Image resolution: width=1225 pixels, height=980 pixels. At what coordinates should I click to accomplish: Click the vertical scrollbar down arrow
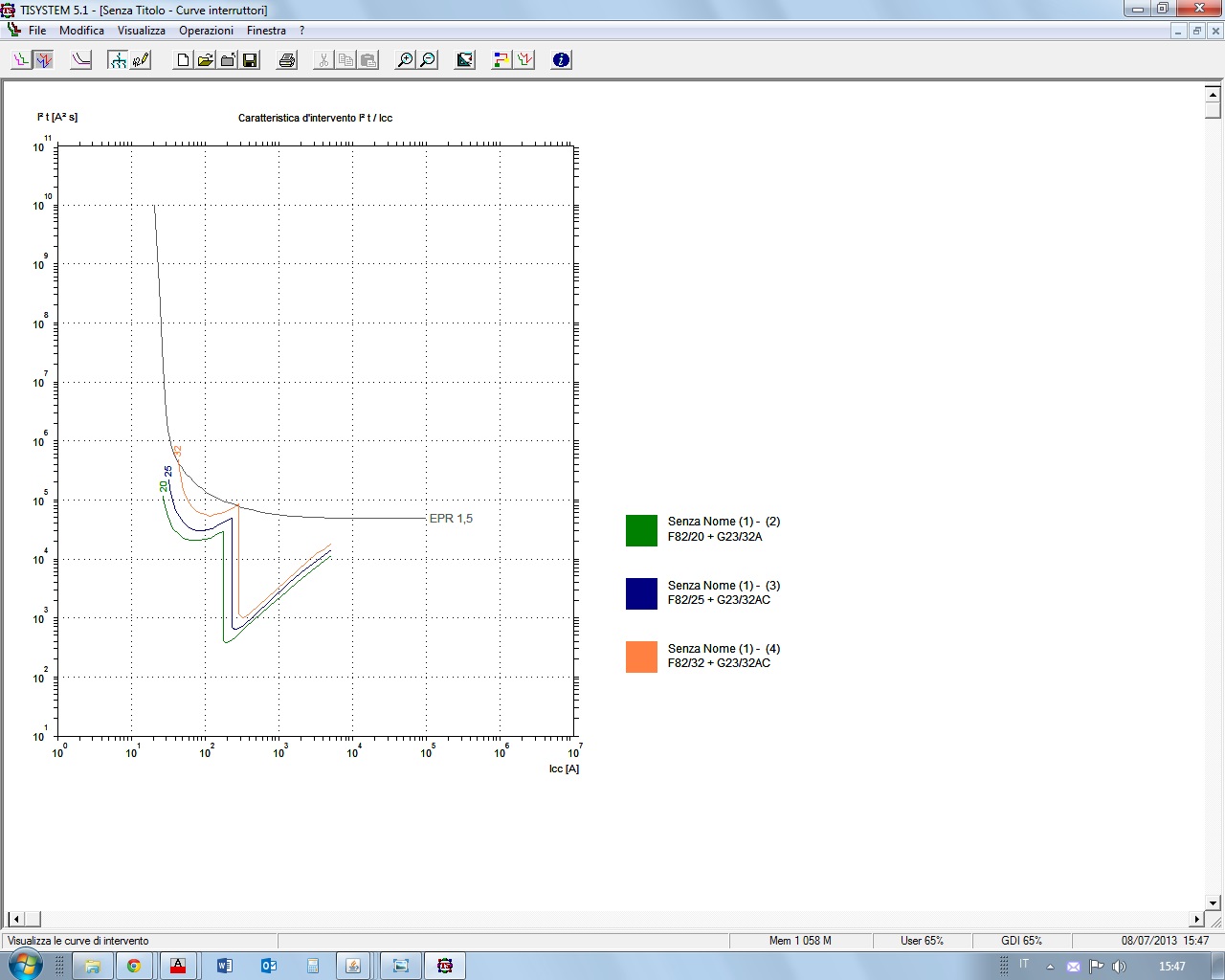point(1213,902)
